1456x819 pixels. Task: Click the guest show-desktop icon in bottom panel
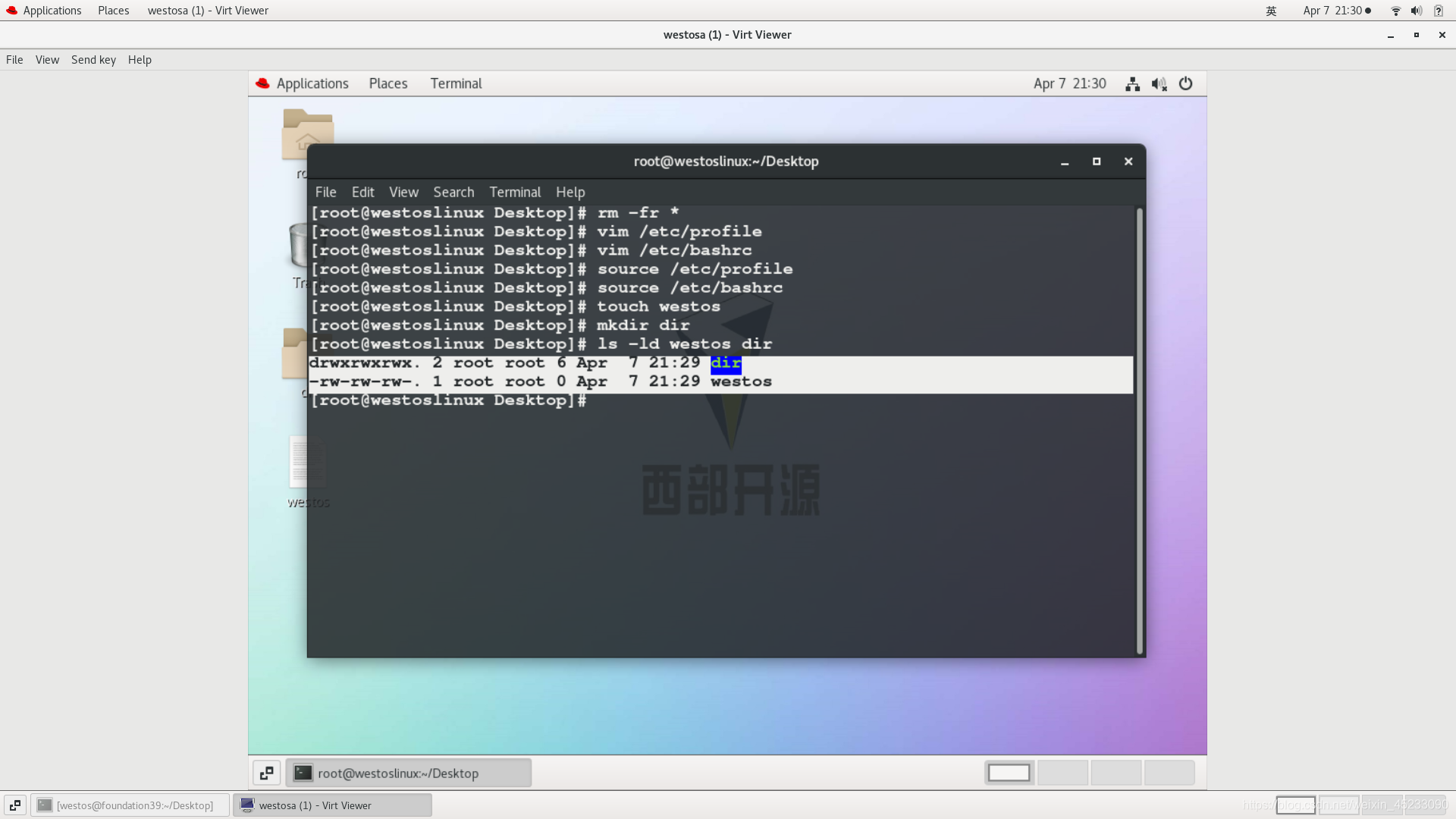266,773
